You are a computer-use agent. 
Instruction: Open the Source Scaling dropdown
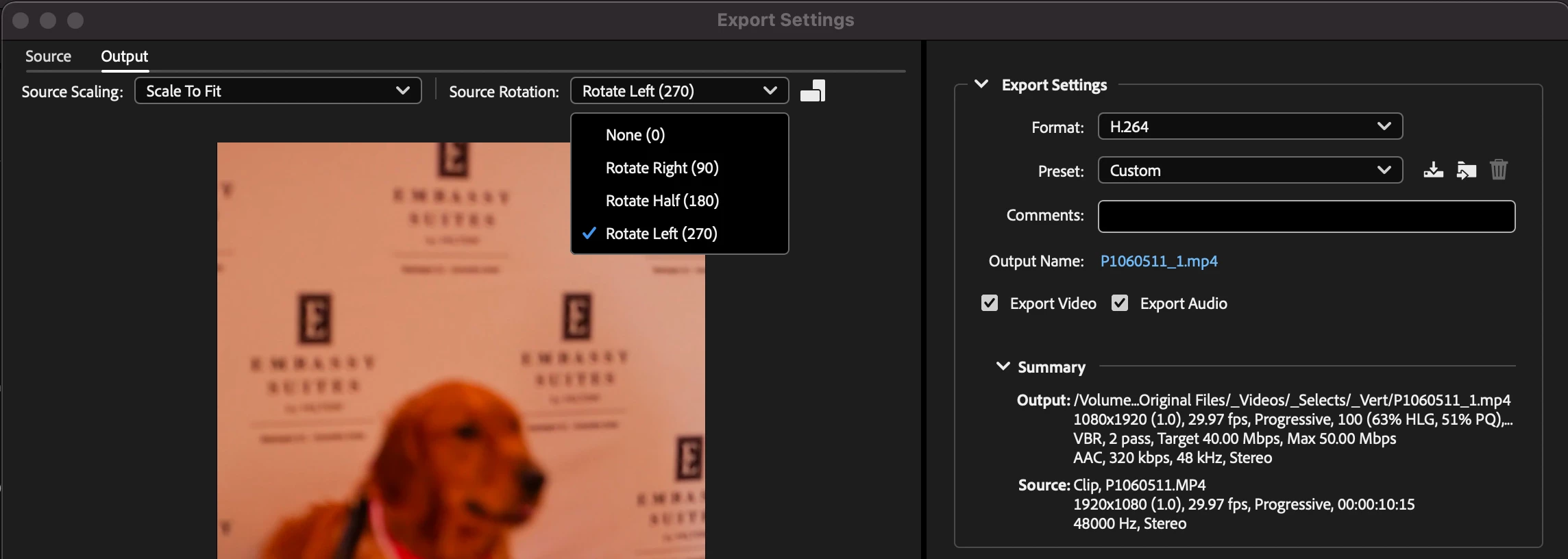[x=278, y=91]
